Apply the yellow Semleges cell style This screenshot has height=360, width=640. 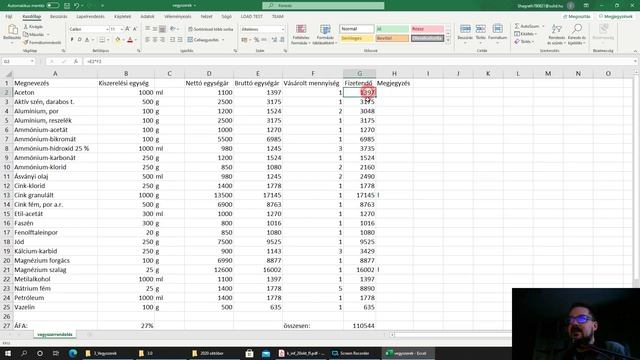[356, 38]
